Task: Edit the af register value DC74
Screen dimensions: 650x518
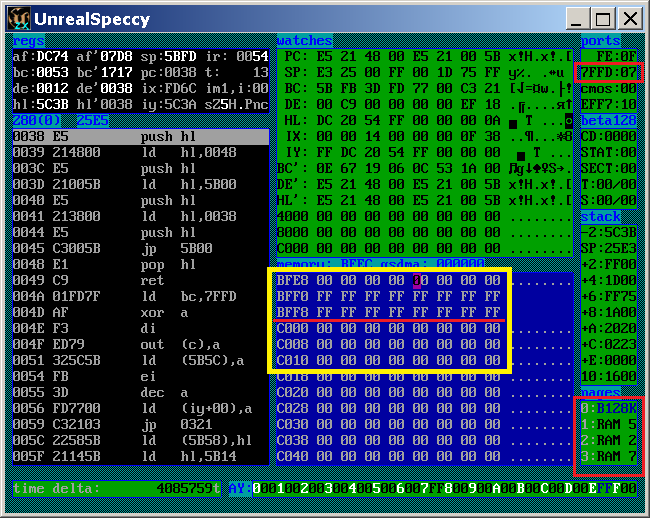Action: point(52,57)
